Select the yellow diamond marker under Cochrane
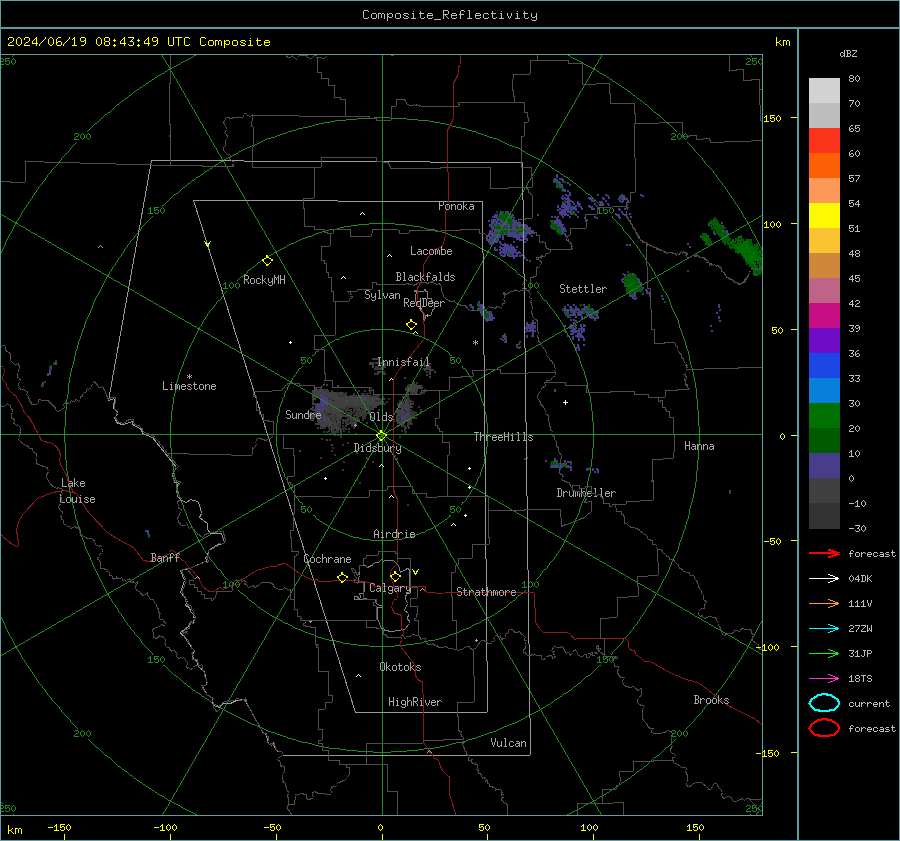Image resolution: width=900 pixels, height=841 pixels. click(343, 577)
